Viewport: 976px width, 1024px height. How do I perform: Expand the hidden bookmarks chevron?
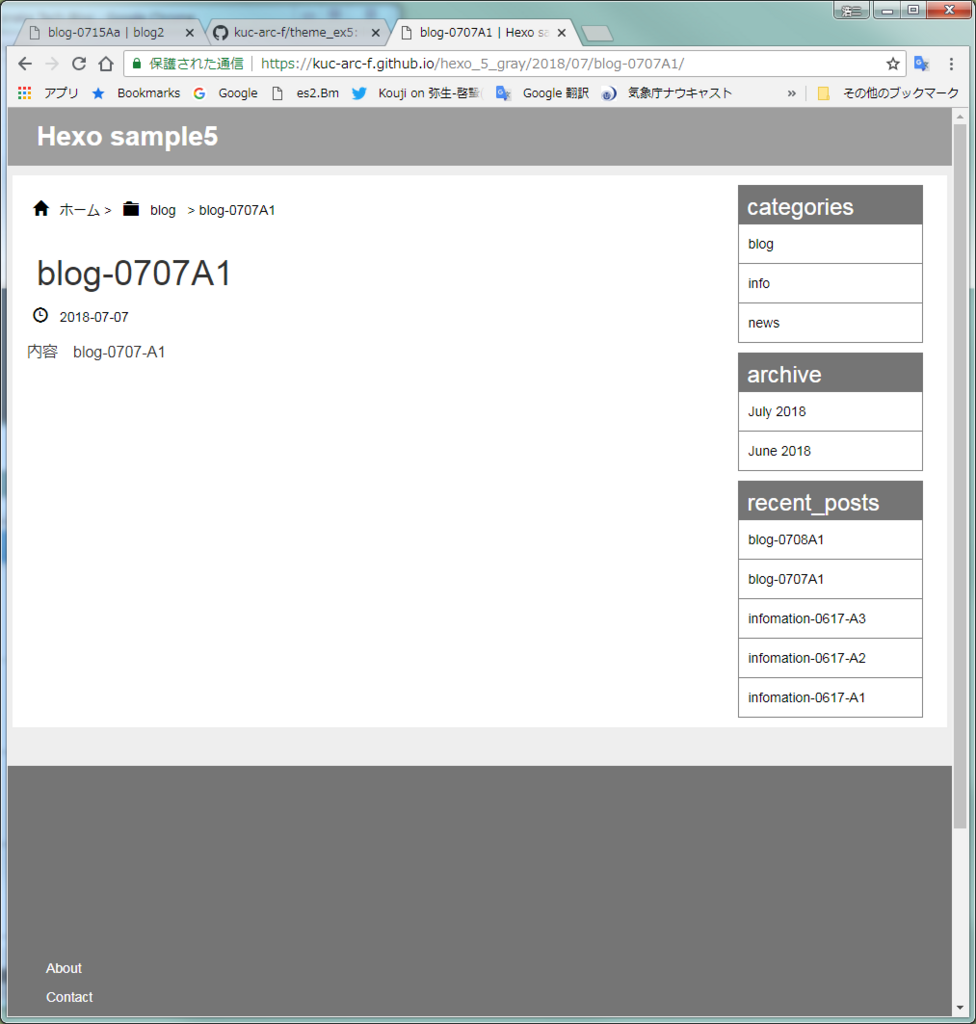pos(791,93)
